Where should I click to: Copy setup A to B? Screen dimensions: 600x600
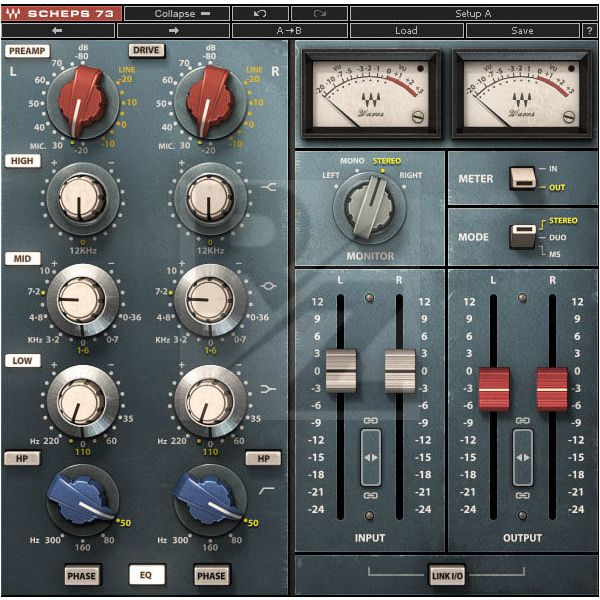coord(290,30)
